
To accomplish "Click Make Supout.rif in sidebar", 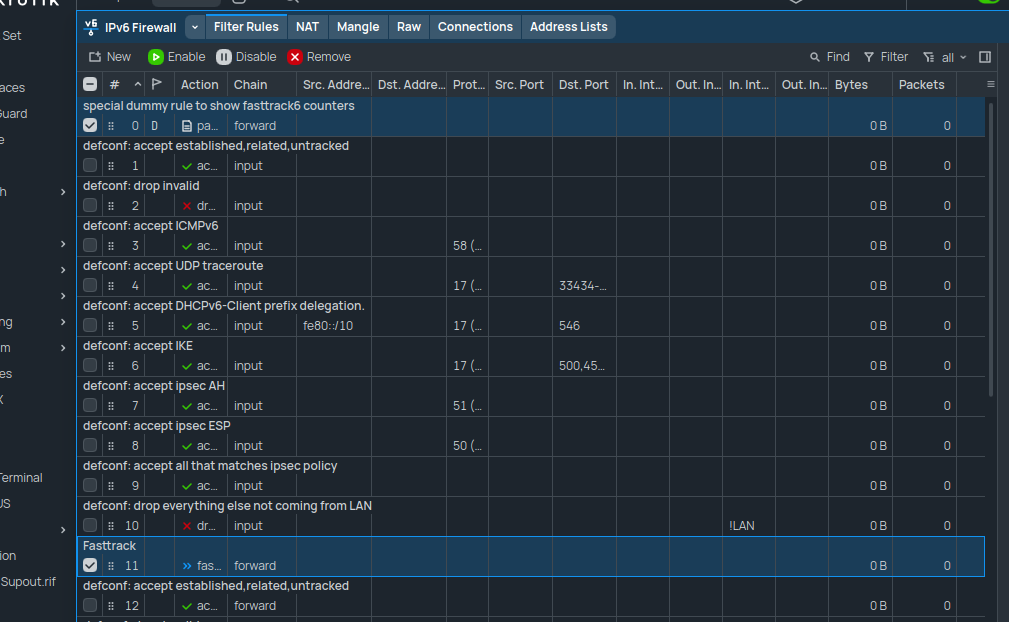I will 29,581.
